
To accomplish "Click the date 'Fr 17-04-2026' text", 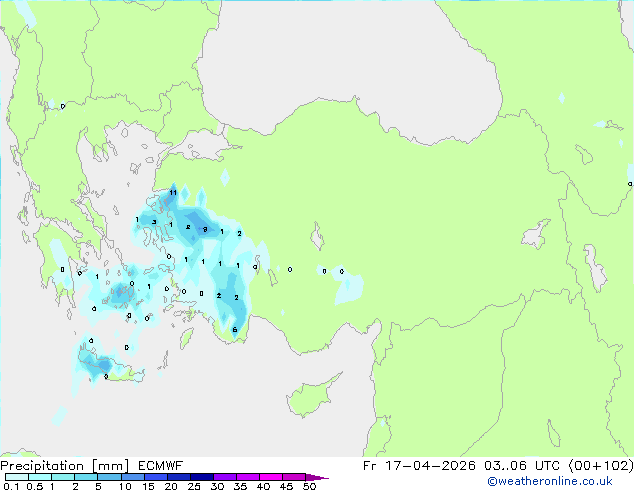I will [x=419, y=466].
